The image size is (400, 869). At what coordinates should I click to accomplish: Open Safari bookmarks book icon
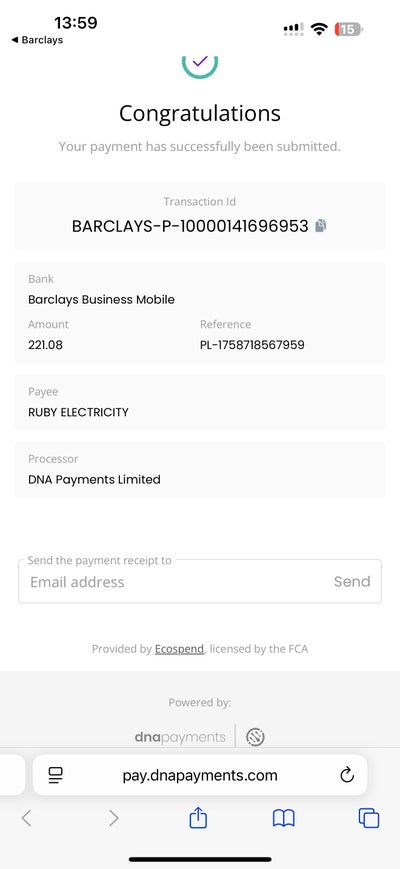(x=284, y=818)
